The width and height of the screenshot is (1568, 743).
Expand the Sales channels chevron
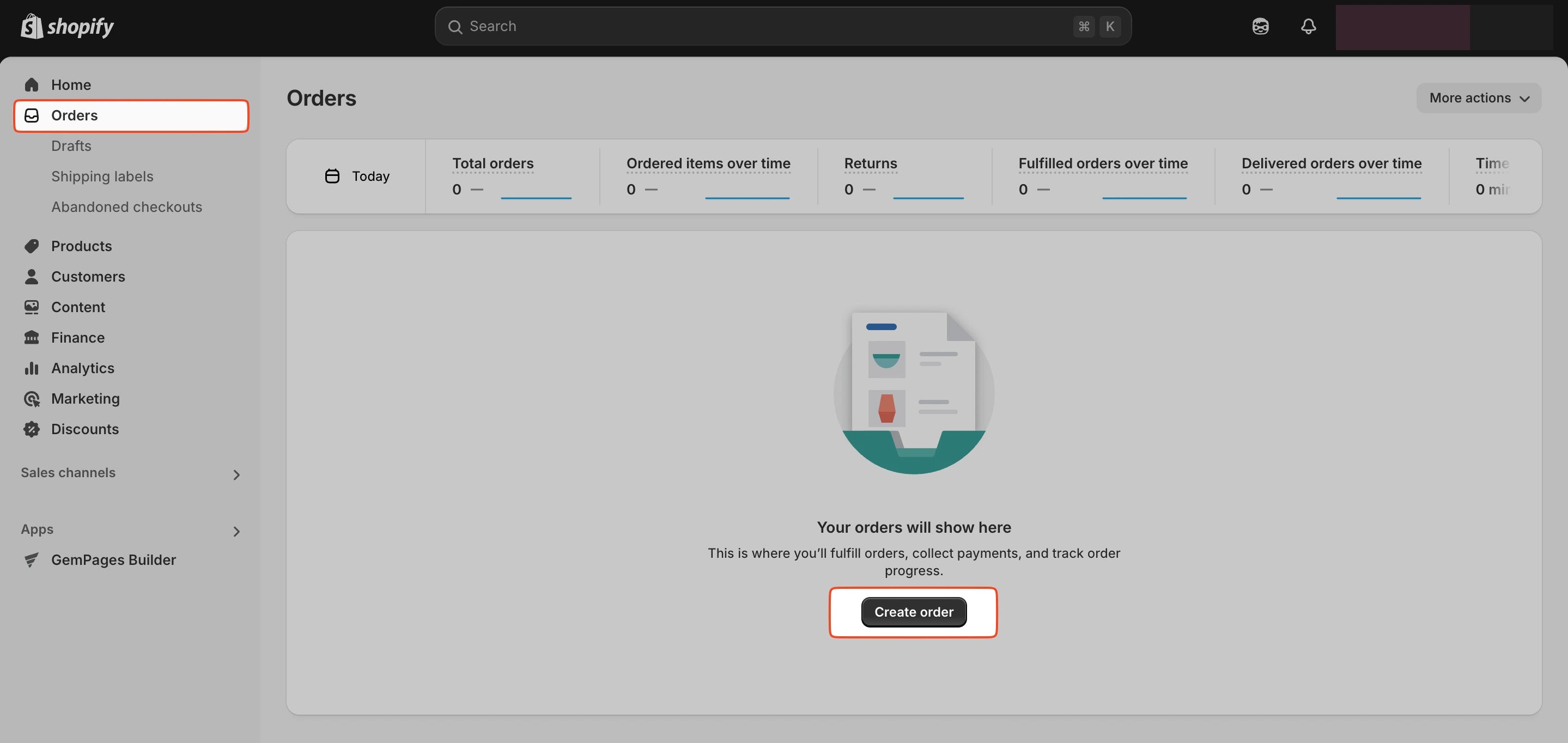pyautogui.click(x=236, y=474)
